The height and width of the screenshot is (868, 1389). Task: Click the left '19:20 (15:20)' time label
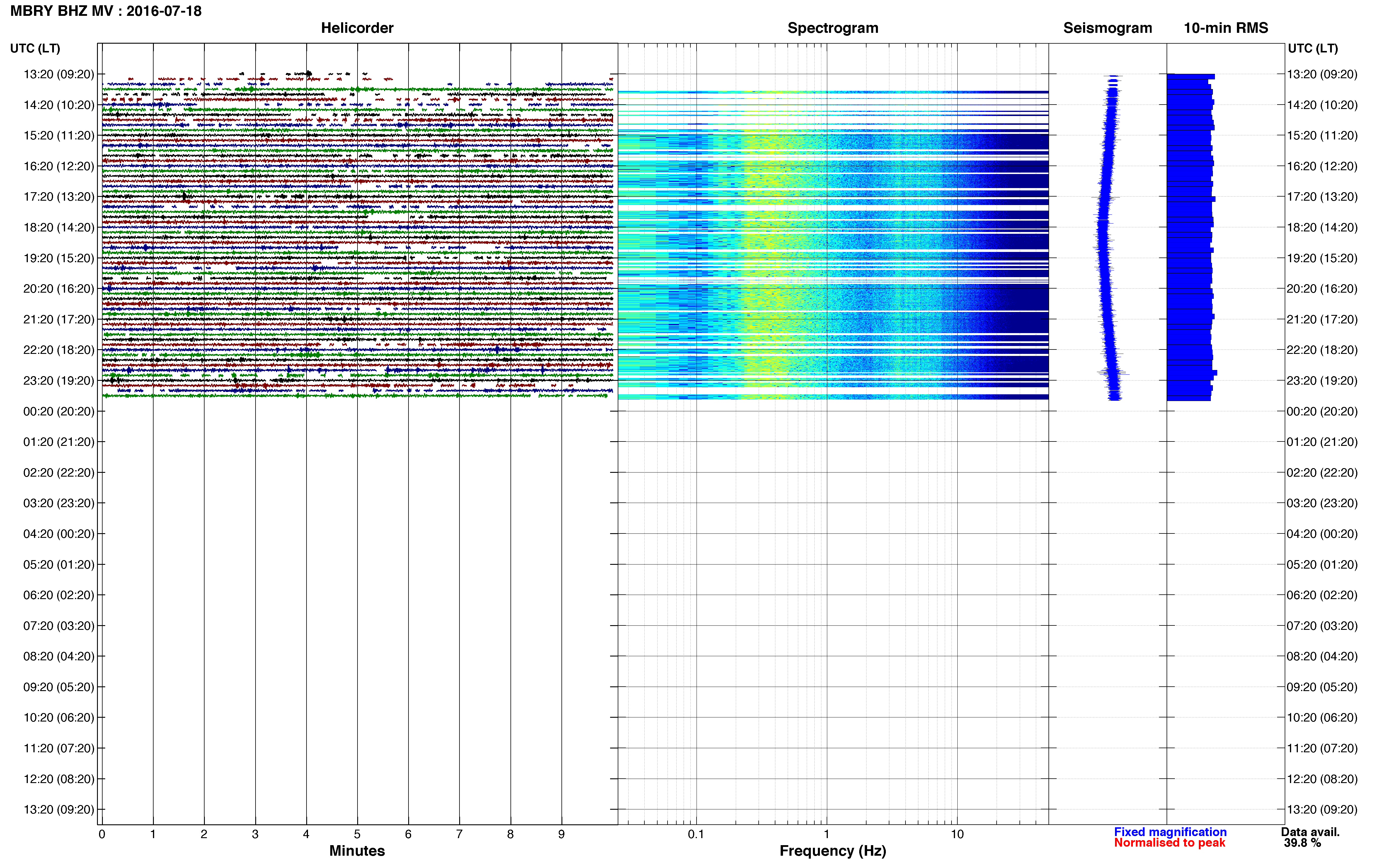[x=59, y=258]
